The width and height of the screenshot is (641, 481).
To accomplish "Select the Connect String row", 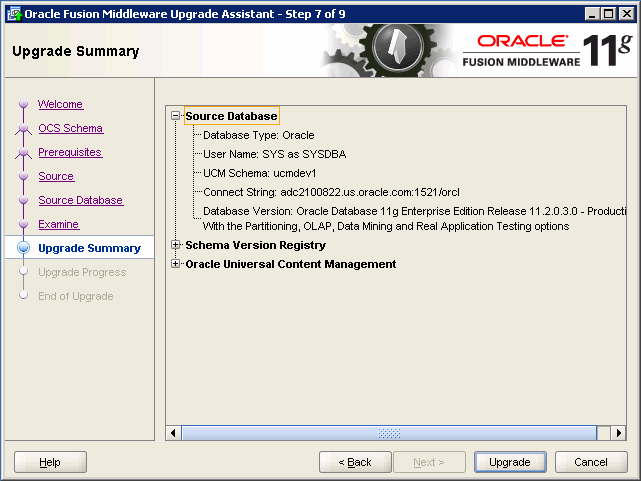I will coord(331,192).
